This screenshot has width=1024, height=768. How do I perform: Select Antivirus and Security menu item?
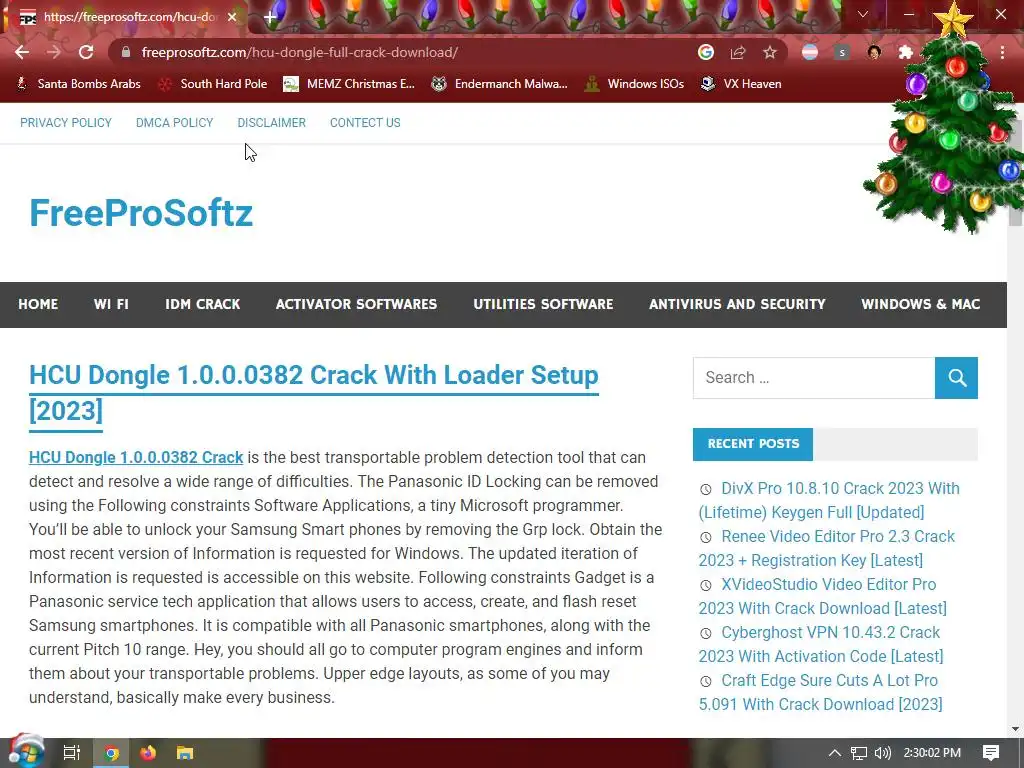click(737, 304)
